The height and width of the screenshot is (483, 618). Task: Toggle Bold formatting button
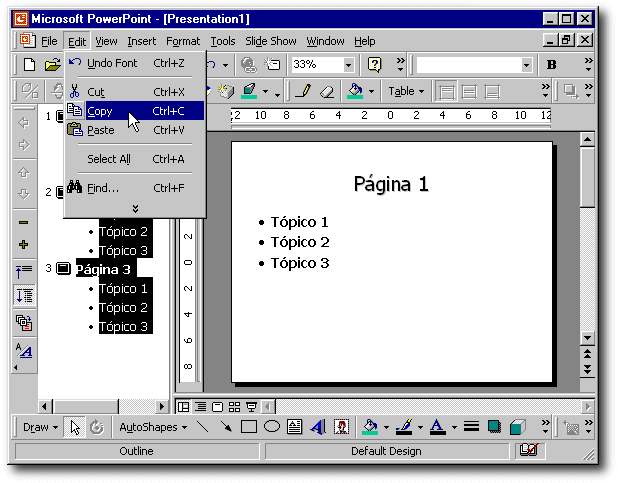click(551, 65)
